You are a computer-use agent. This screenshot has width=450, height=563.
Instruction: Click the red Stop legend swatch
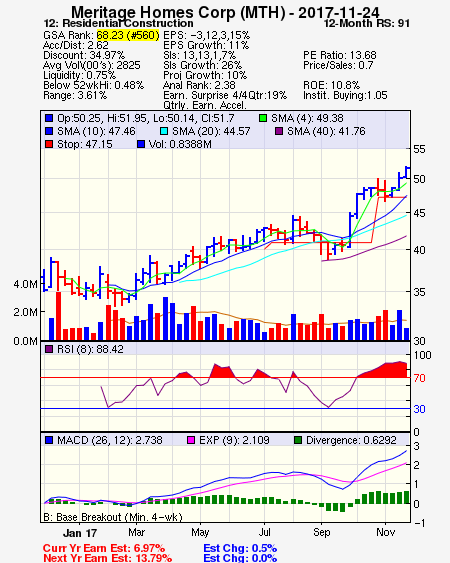(49, 144)
